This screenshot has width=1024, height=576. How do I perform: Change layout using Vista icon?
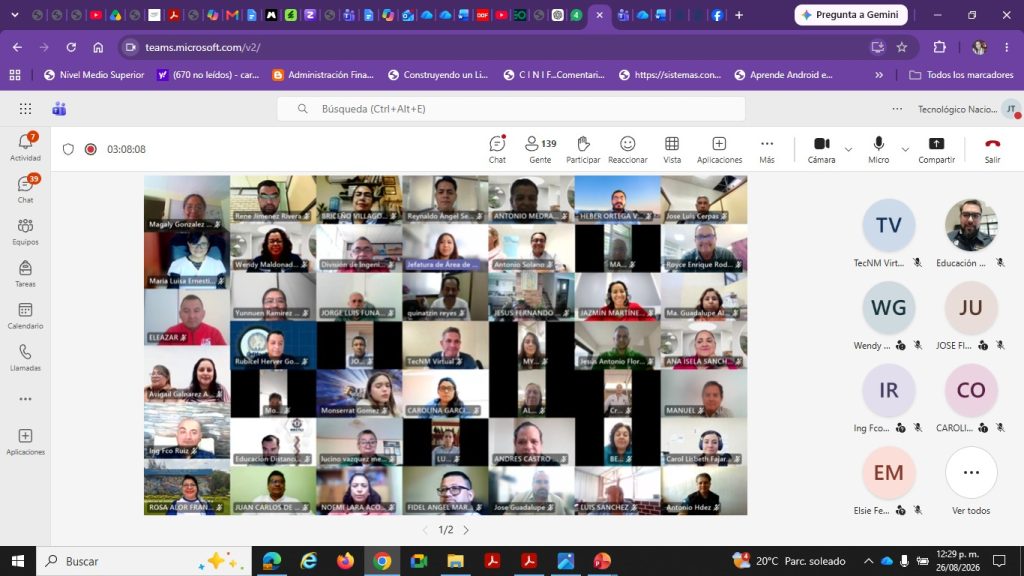671,150
